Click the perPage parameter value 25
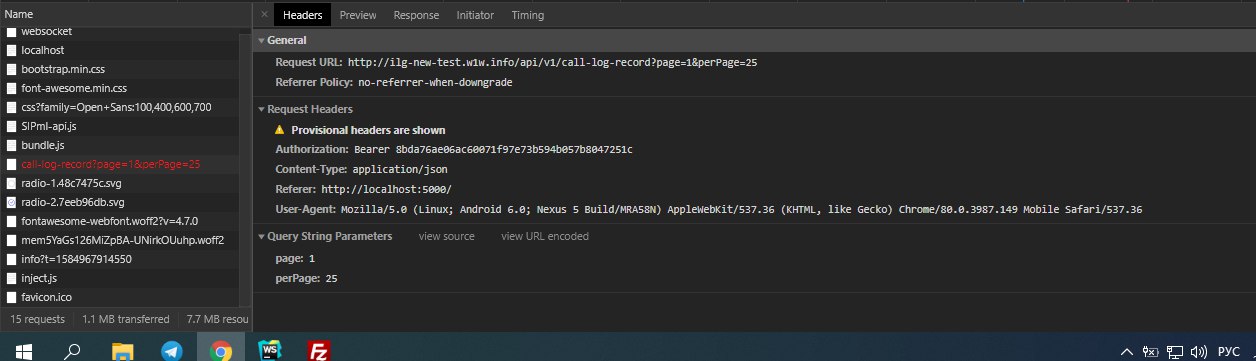 tap(332, 279)
